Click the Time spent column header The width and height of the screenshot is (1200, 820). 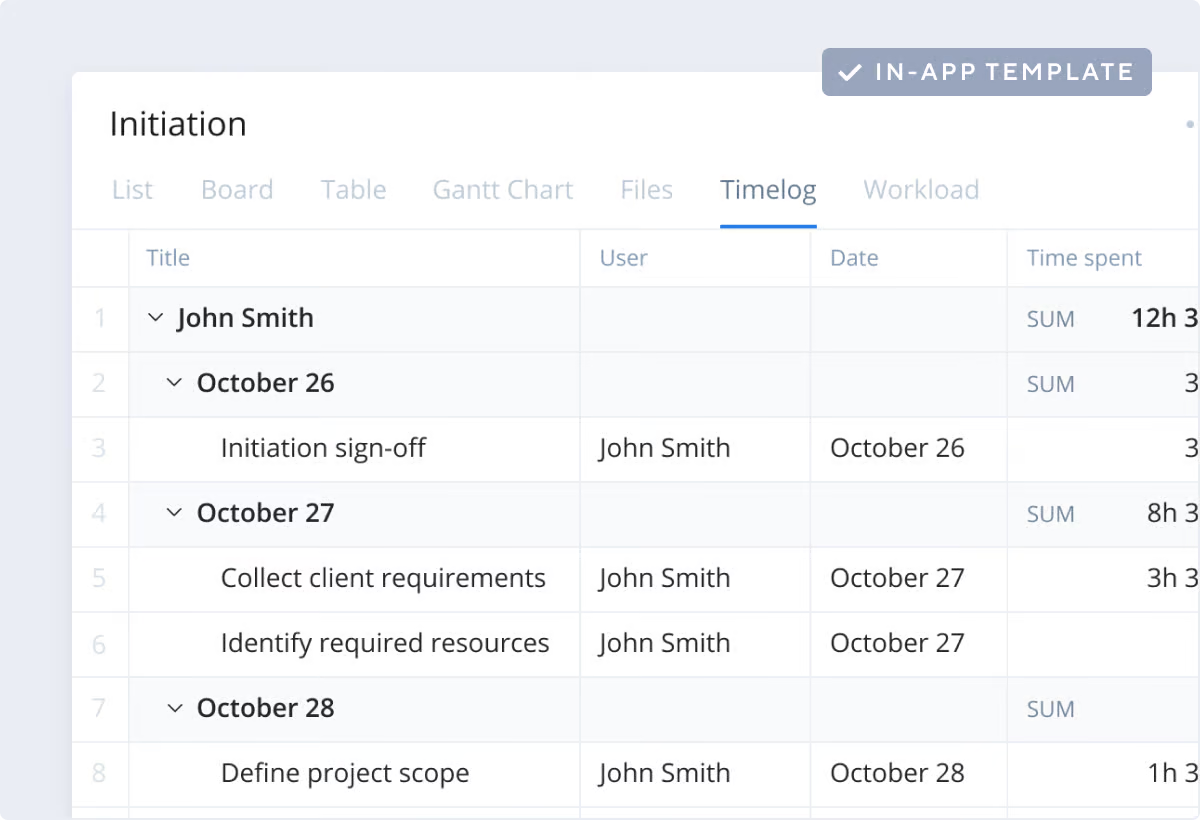coord(1084,258)
